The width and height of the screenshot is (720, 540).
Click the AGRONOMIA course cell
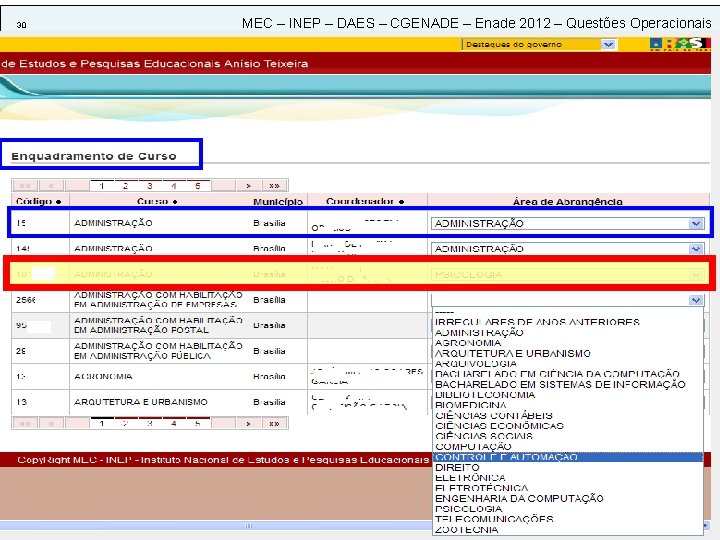(x=103, y=377)
